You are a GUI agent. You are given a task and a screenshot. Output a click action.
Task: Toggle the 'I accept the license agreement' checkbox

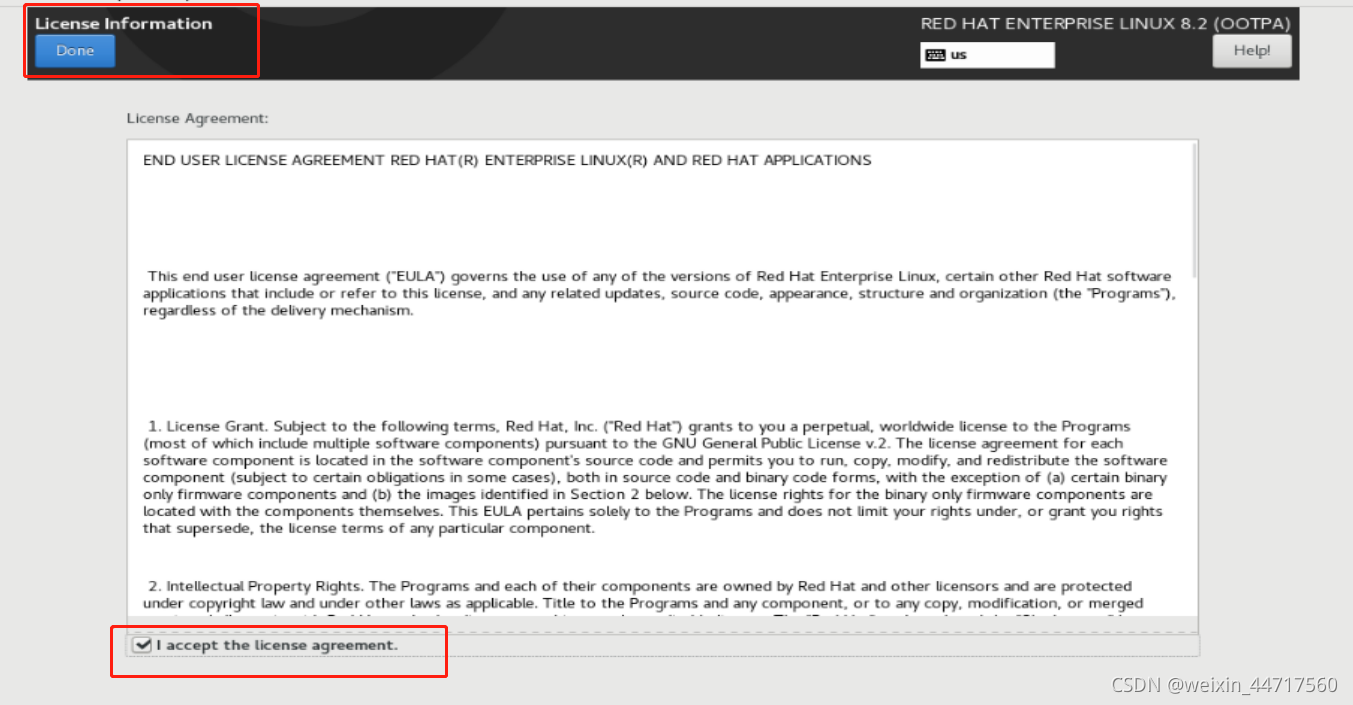143,645
